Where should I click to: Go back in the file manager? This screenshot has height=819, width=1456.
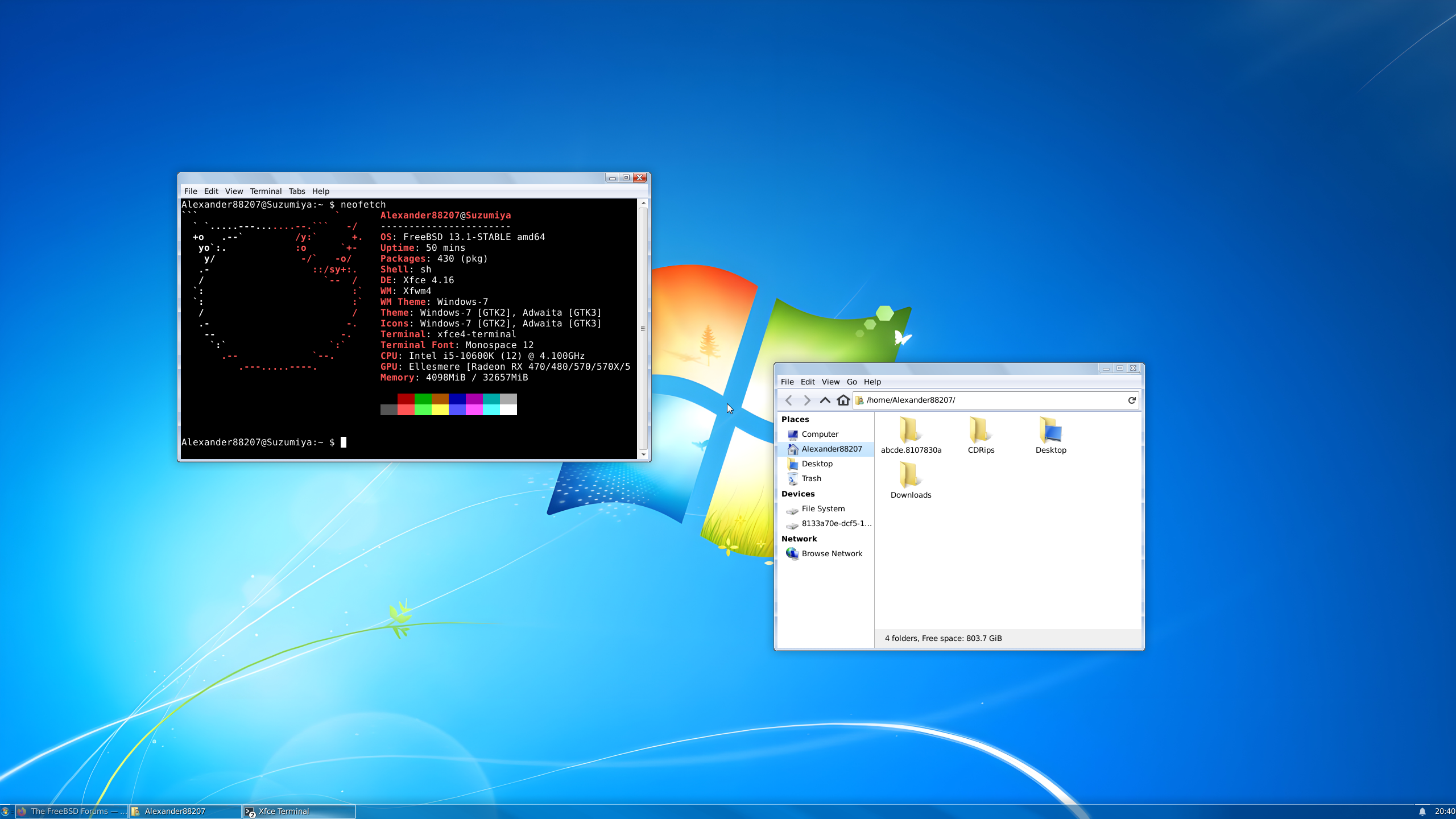tap(789, 400)
